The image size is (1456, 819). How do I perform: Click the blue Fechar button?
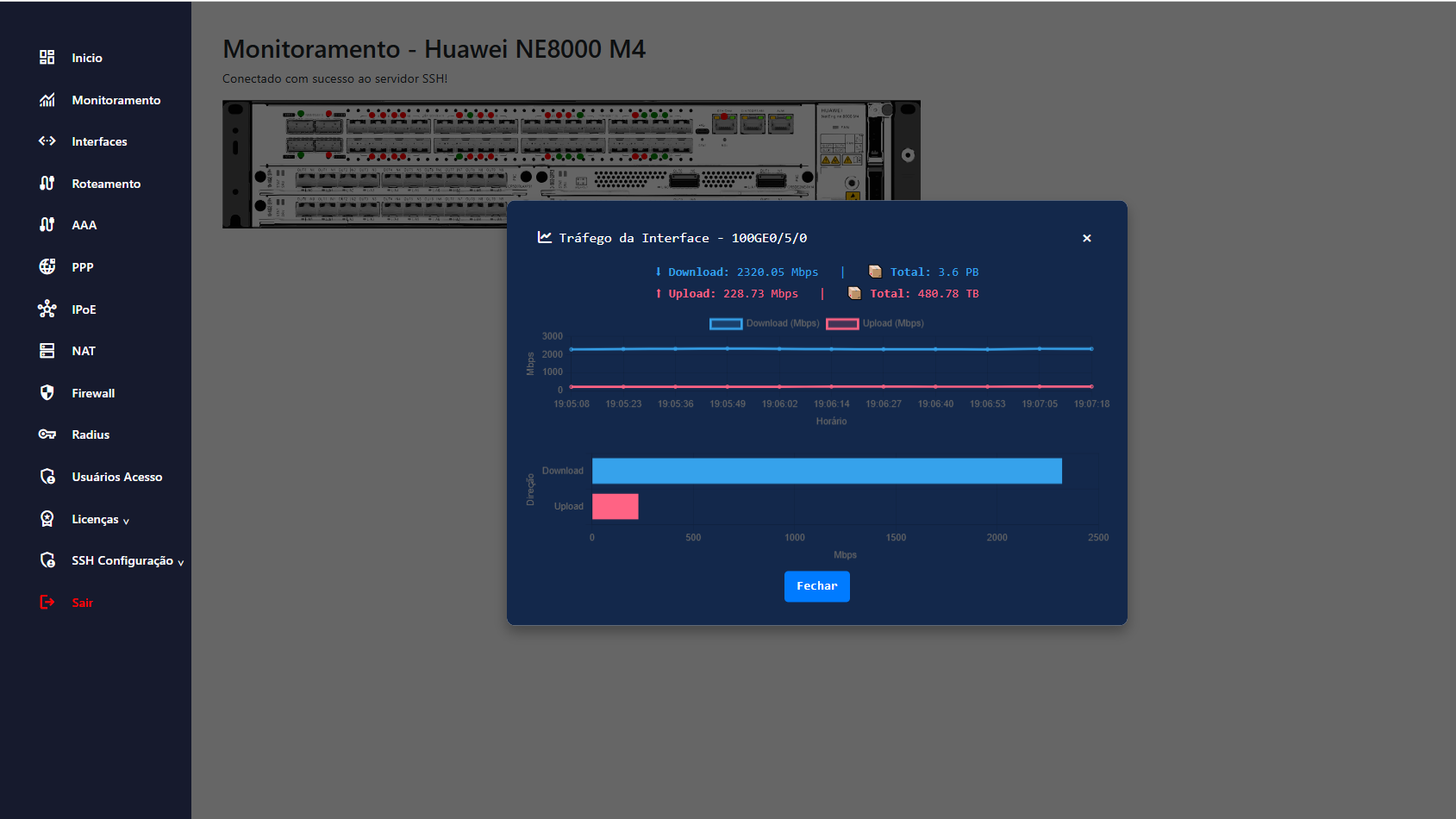817,586
